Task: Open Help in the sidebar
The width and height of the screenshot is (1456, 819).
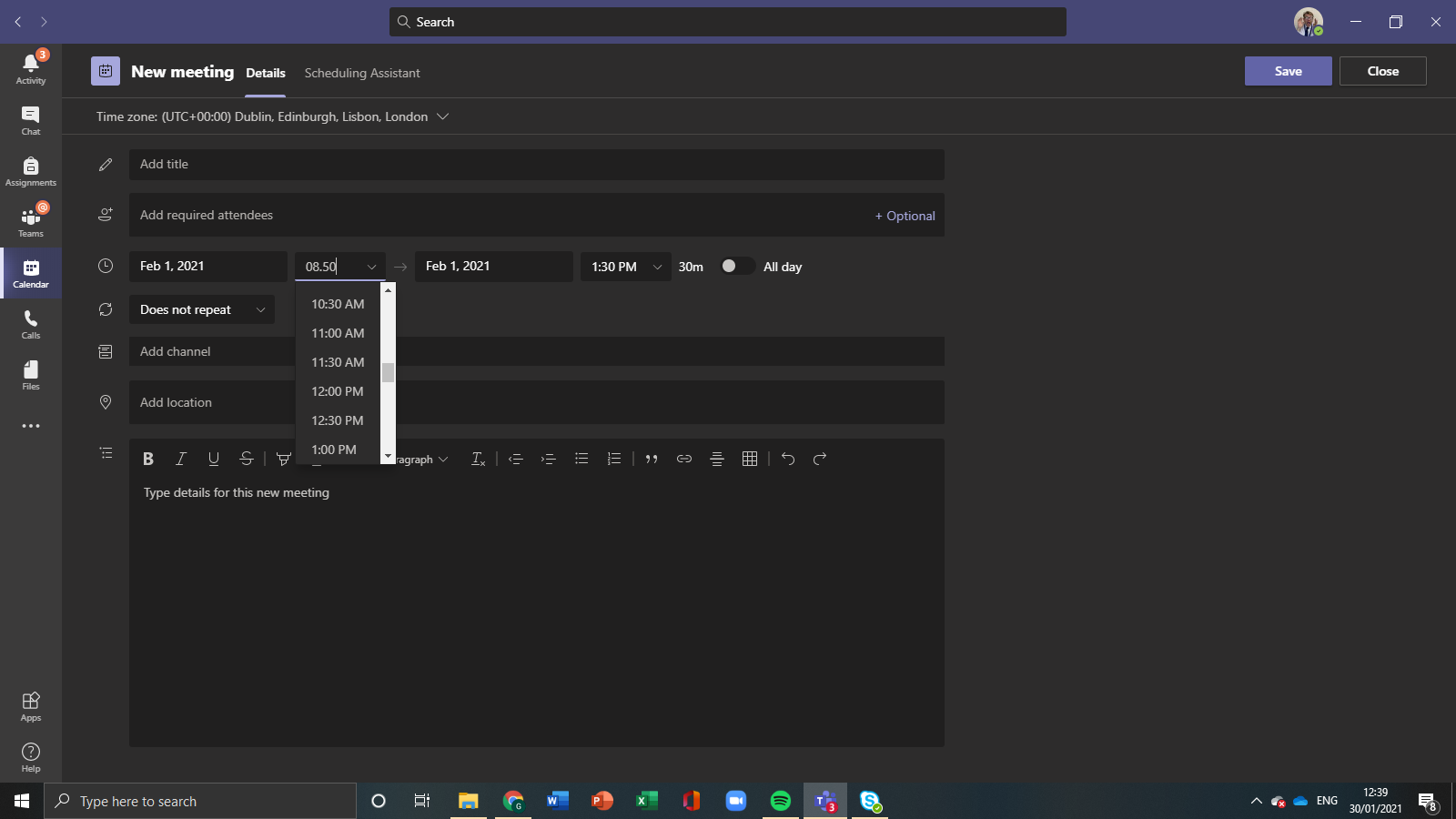Action: coord(31,757)
